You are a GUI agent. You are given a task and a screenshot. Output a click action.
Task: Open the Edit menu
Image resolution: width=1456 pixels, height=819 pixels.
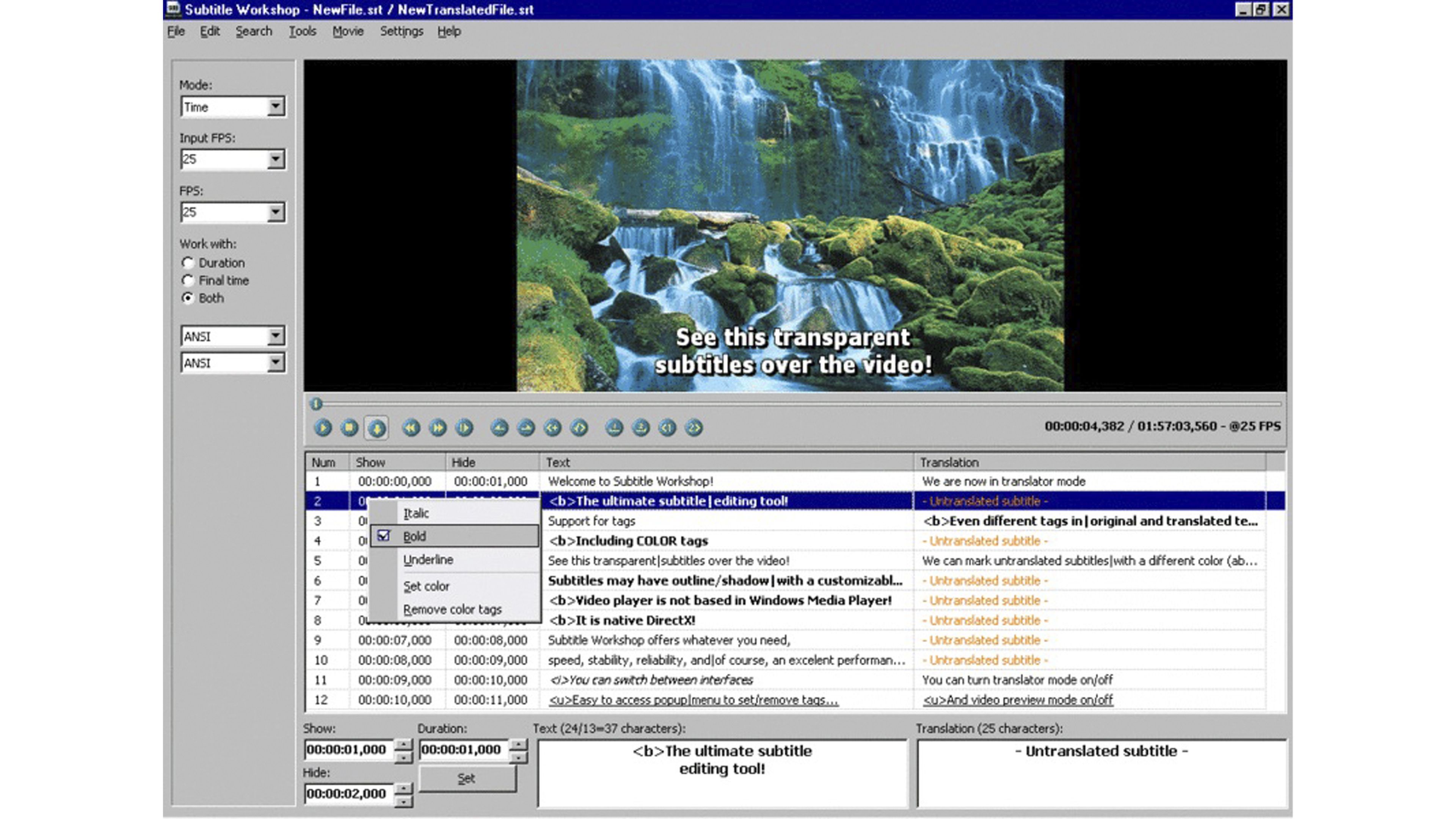(210, 31)
